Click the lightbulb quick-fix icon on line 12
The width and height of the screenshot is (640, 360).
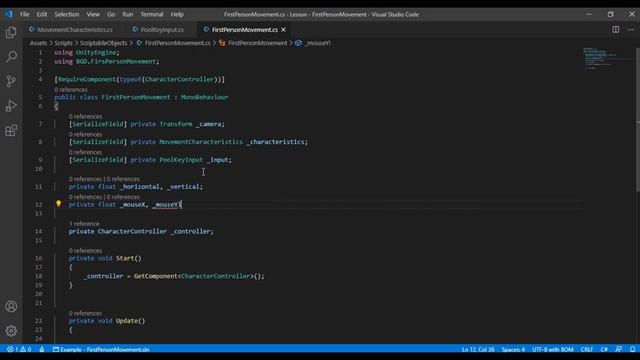click(58, 204)
